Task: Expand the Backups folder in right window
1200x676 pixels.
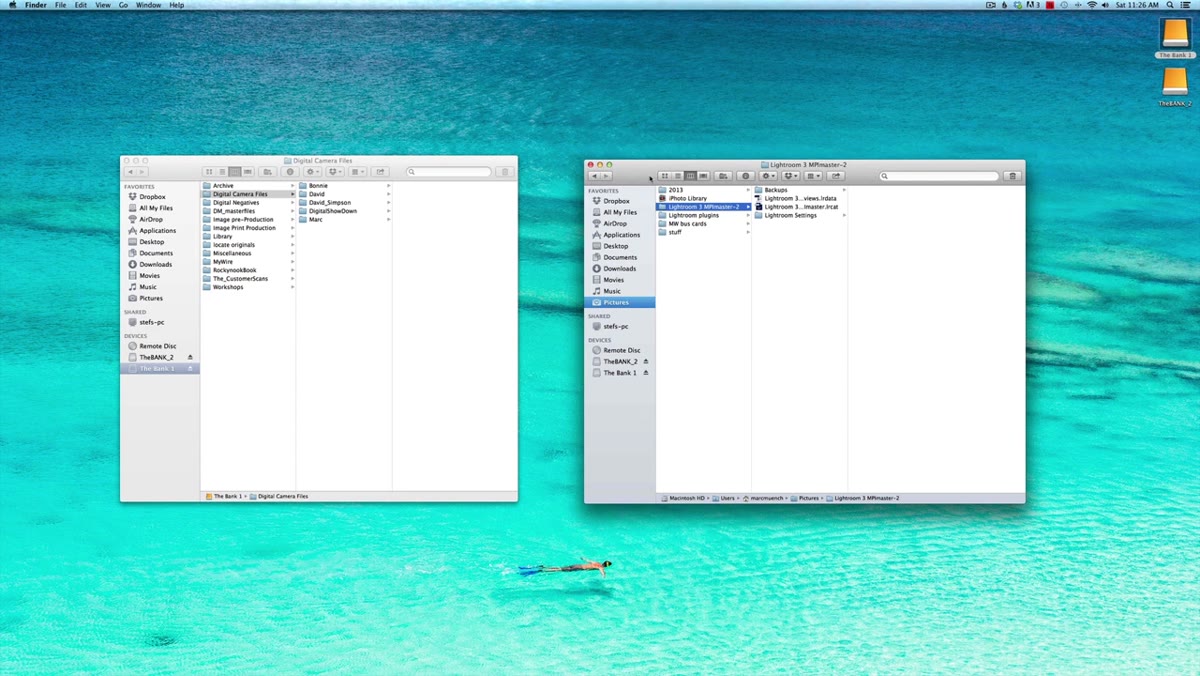Action: click(844, 190)
